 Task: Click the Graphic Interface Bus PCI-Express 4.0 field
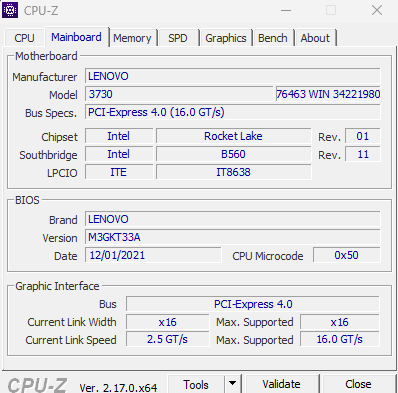(253, 304)
